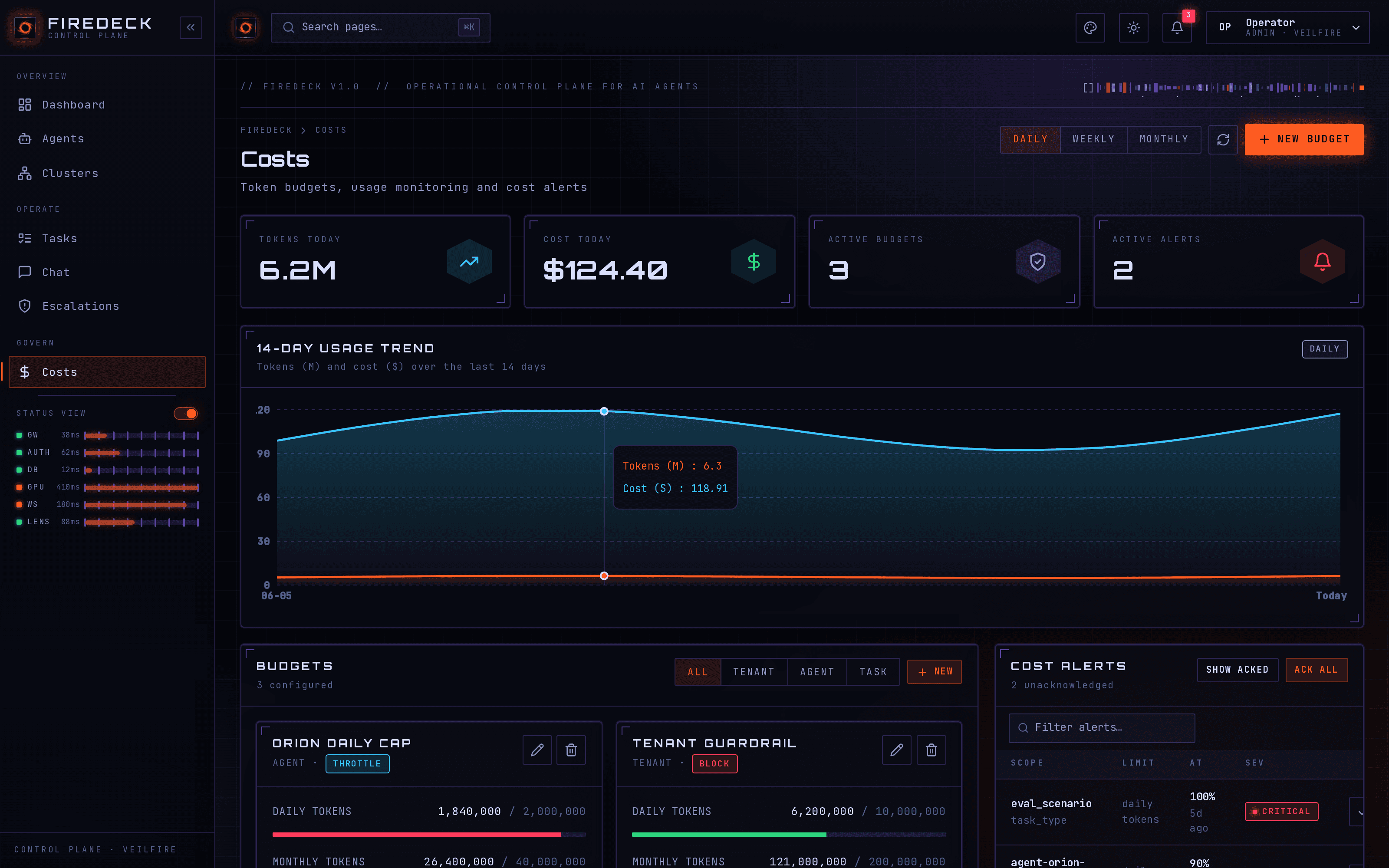Click the orange cost point on chart

point(604,576)
